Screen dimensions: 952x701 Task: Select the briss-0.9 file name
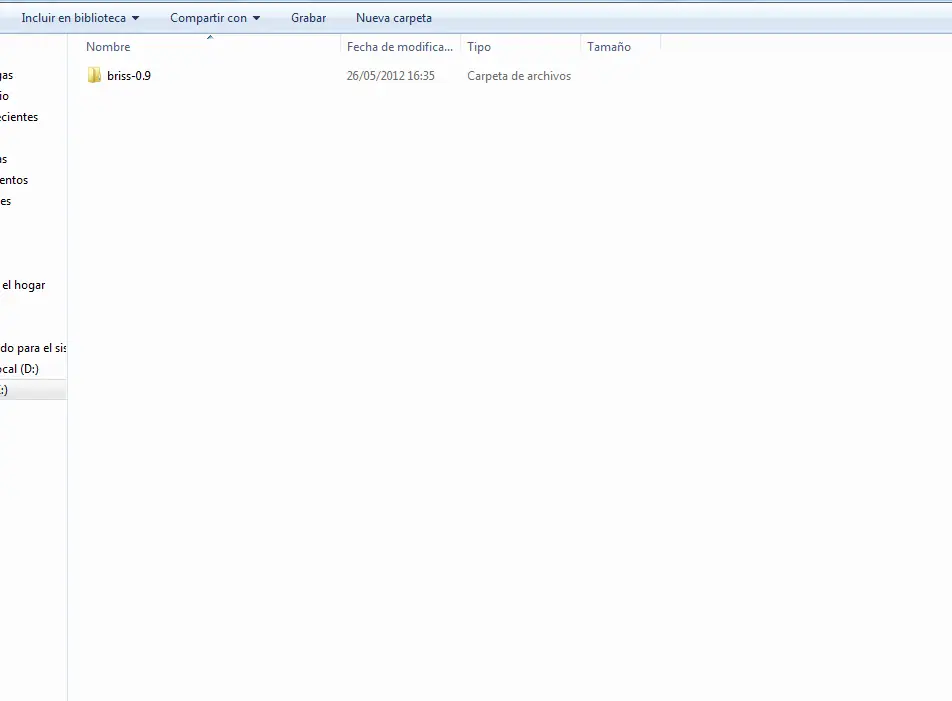point(129,76)
